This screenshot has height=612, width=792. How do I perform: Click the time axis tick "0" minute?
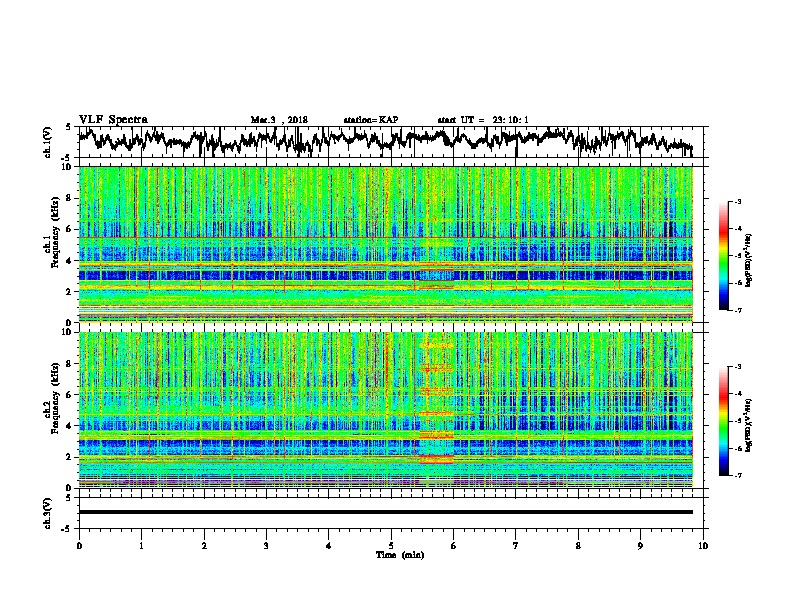tap(79, 546)
